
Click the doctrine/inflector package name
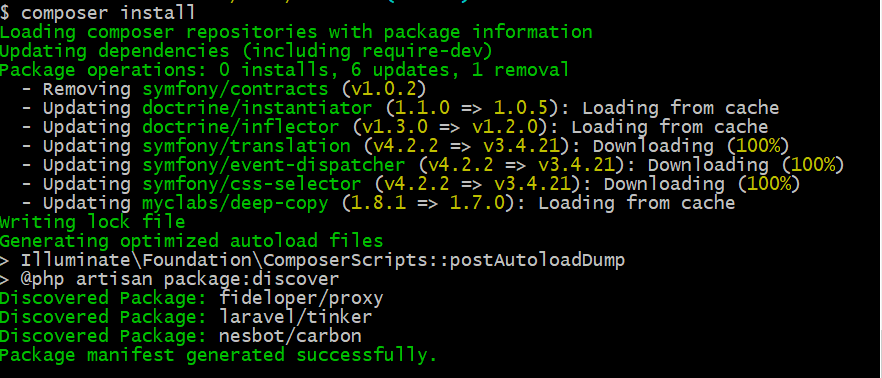pos(241,127)
